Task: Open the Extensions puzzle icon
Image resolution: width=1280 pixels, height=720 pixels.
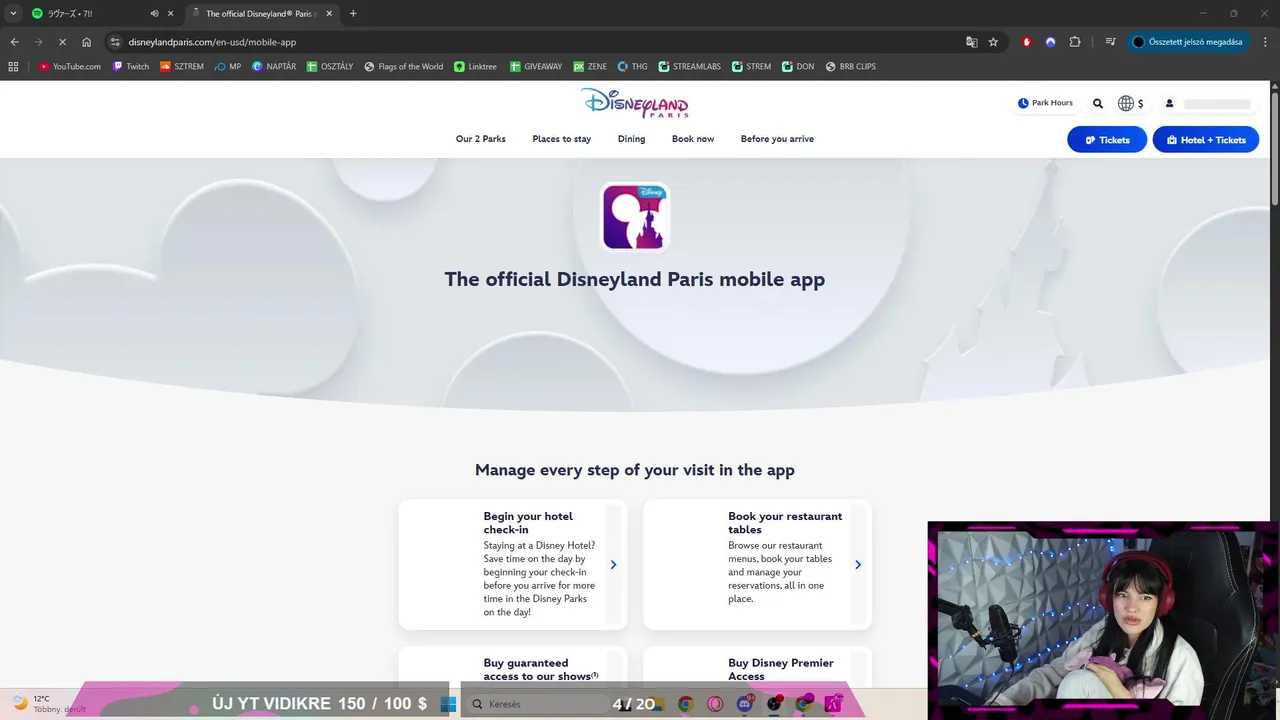Action: 1075,42
